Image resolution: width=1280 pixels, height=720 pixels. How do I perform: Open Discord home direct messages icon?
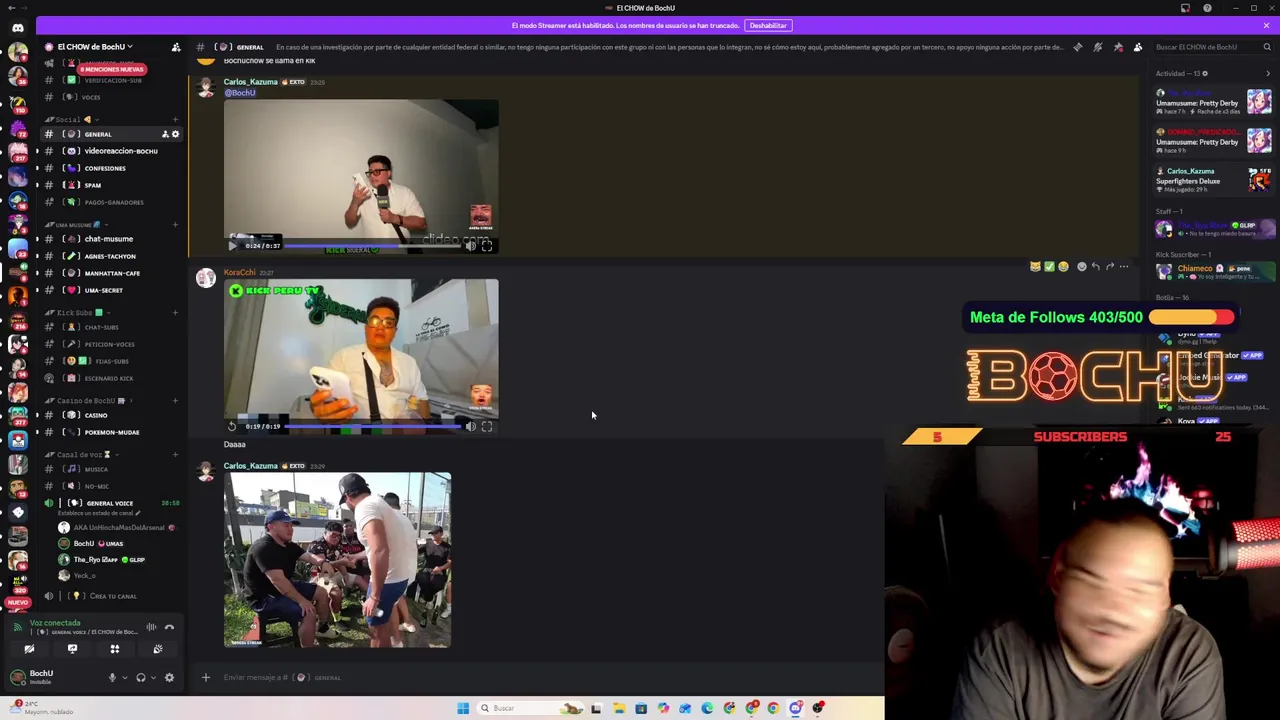(x=17, y=27)
